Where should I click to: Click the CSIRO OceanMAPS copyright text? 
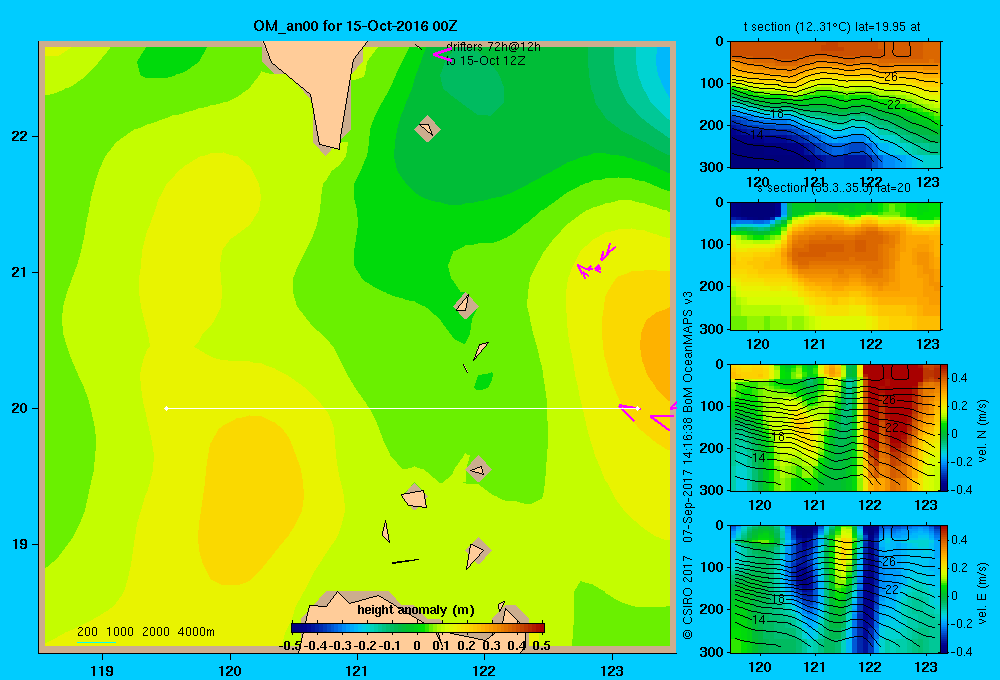[688, 466]
